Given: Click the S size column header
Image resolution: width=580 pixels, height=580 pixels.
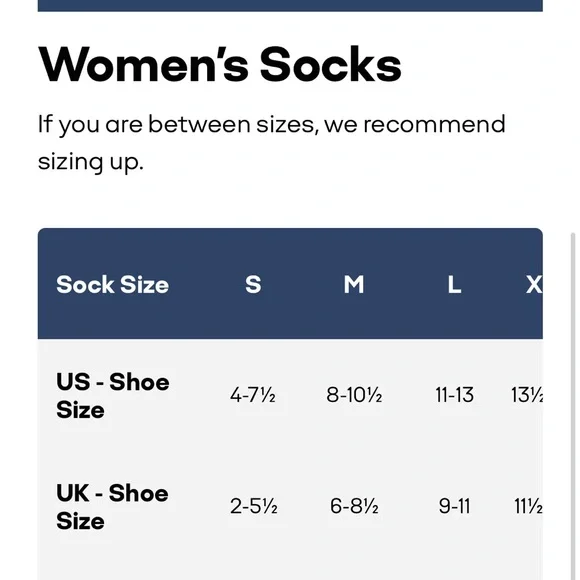Looking at the screenshot, I should (253, 284).
